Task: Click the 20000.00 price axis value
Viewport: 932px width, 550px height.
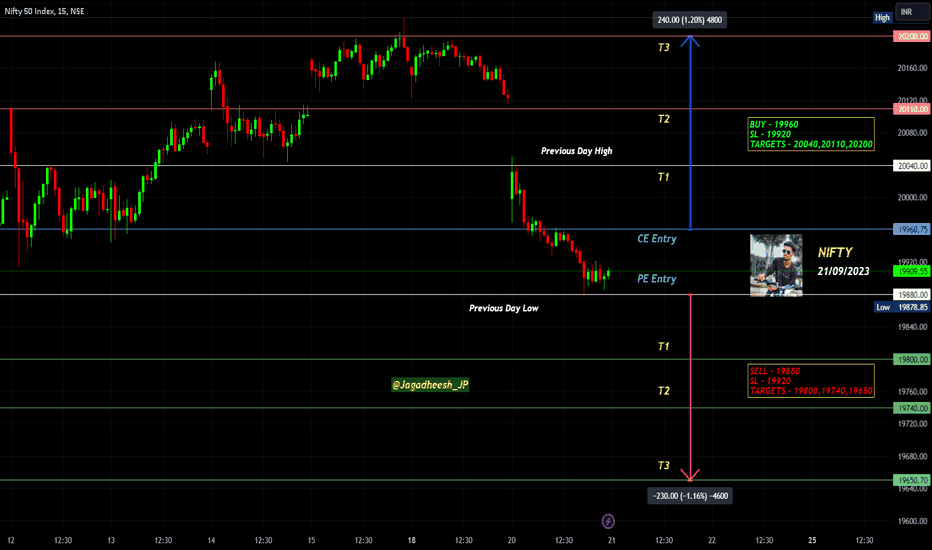Action: (912, 197)
